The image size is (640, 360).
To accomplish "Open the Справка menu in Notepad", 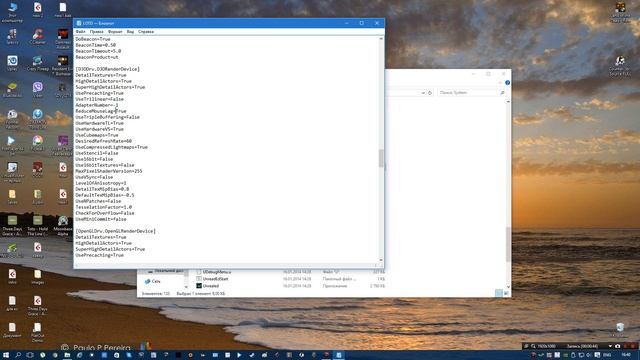I will click(146, 31).
